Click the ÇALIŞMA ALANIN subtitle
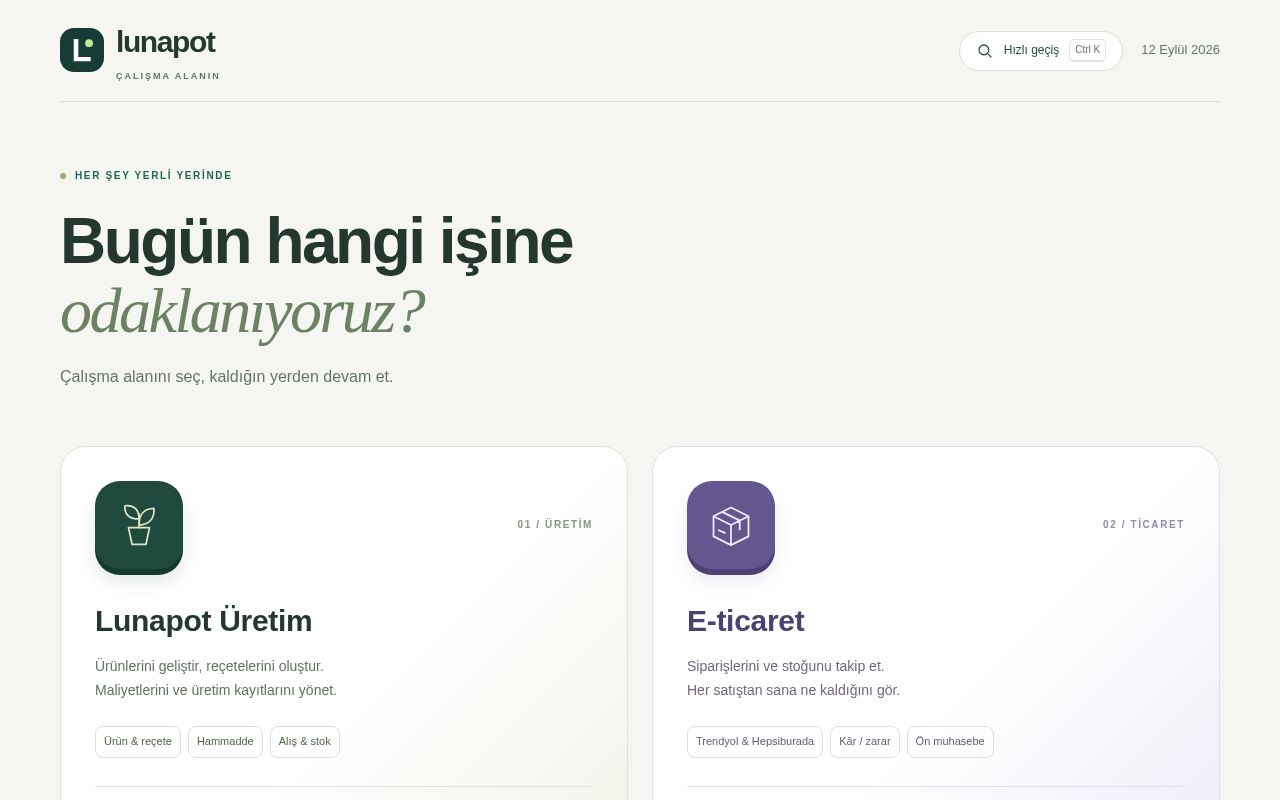 (168, 76)
